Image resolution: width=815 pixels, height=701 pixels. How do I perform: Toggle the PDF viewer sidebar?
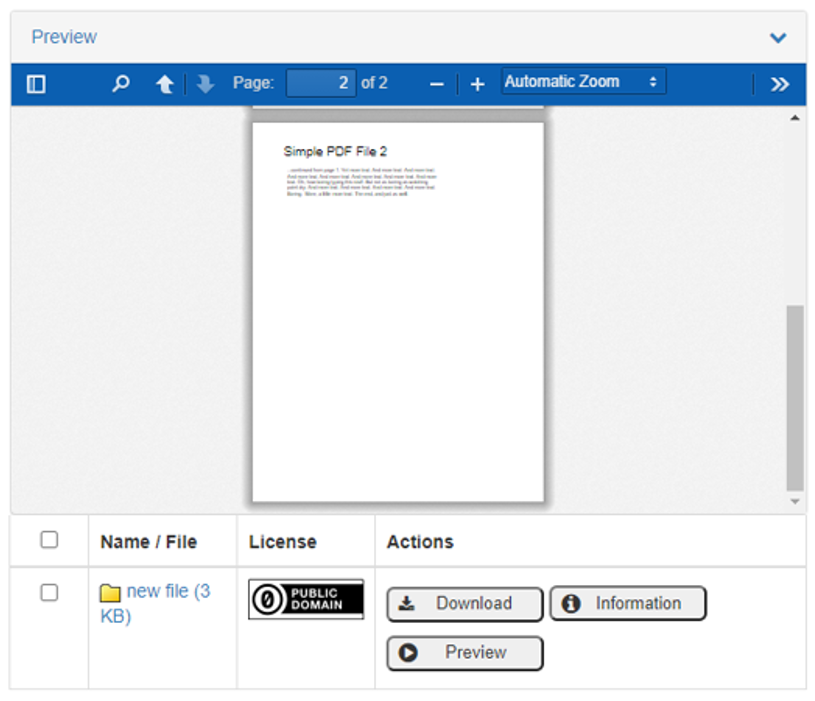click(36, 84)
